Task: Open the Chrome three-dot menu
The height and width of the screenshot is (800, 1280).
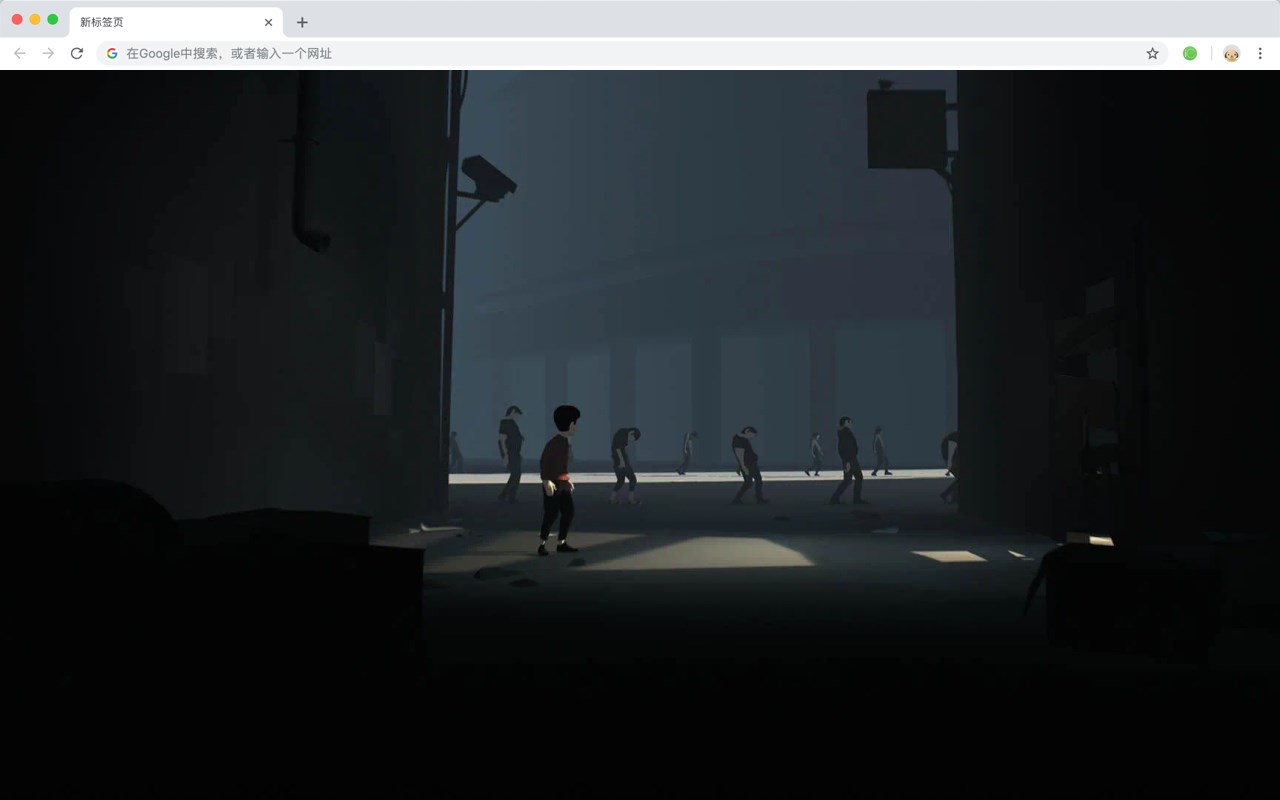Action: pos(1260,53)
